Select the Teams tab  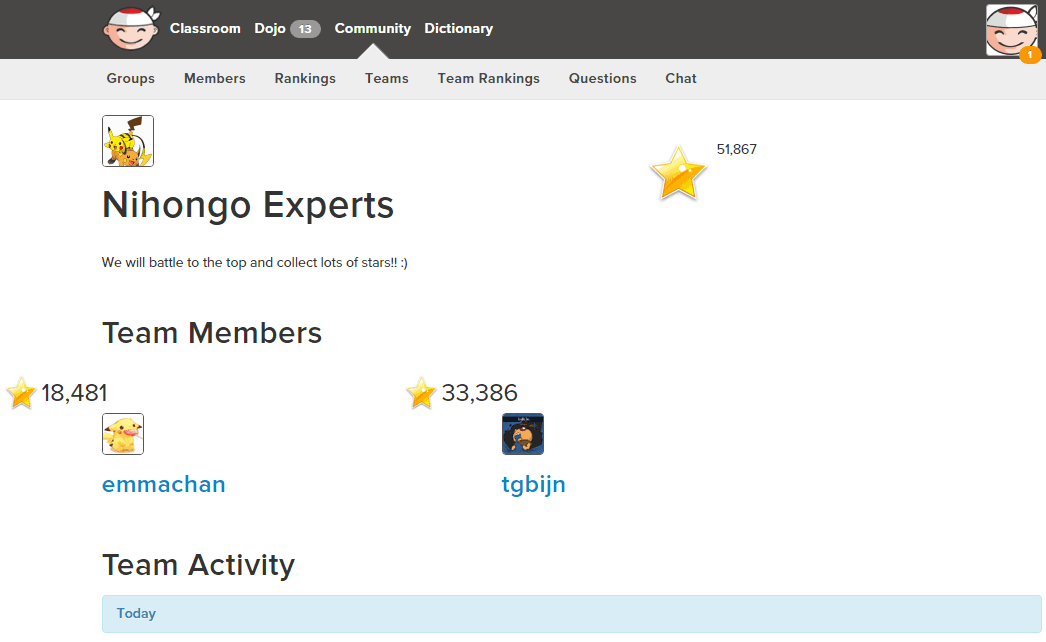click(x=387, y=79)
